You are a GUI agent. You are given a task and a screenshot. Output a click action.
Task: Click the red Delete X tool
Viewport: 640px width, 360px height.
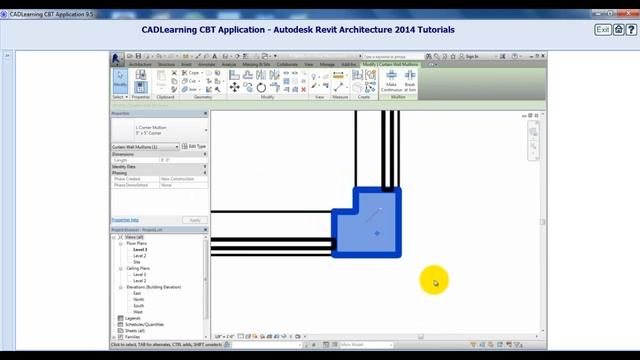[x=303, y=89]
